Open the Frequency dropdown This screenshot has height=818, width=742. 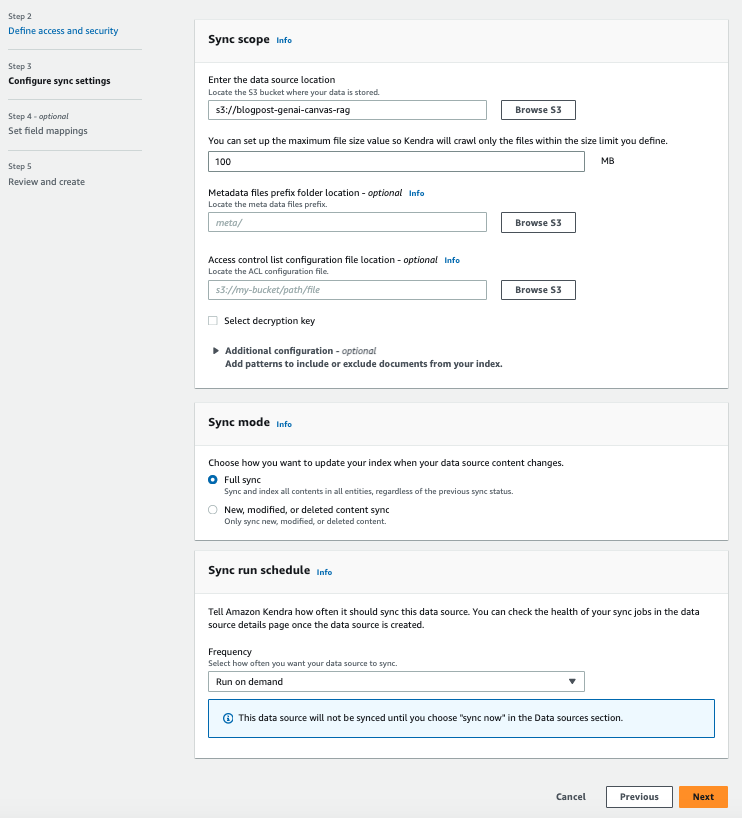click(x=396, y=682)
